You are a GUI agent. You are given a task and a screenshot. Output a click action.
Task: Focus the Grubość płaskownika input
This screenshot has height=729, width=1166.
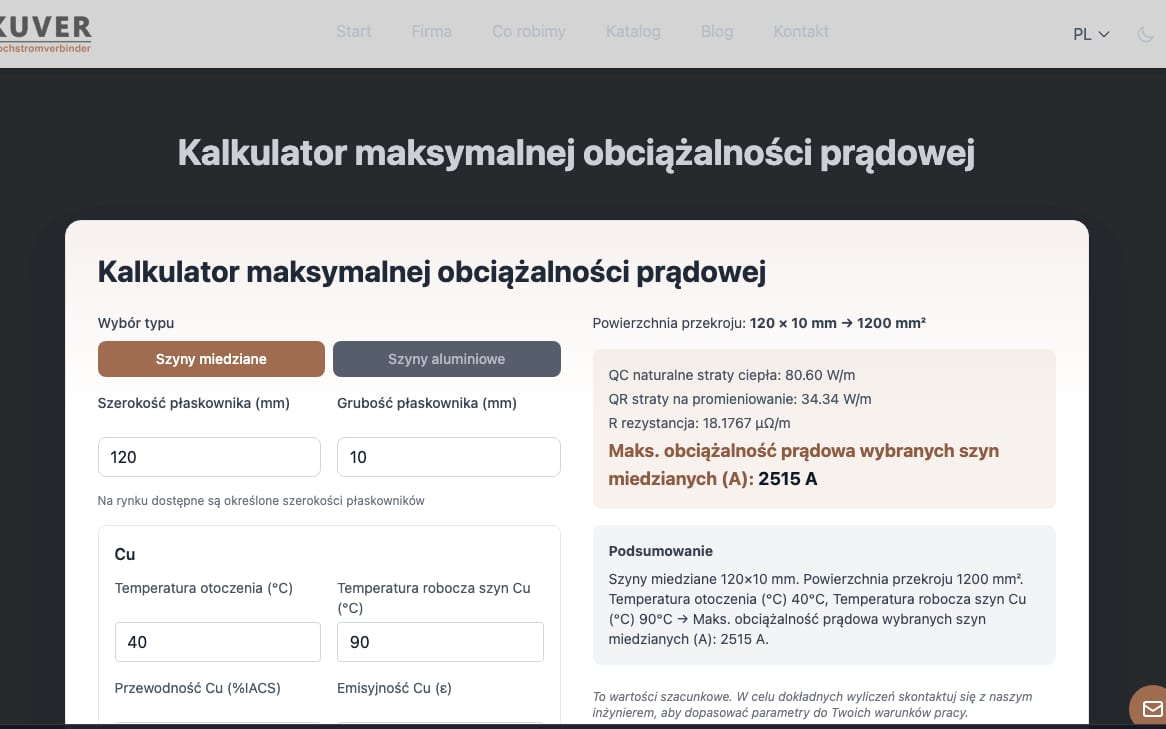point(448,457)
